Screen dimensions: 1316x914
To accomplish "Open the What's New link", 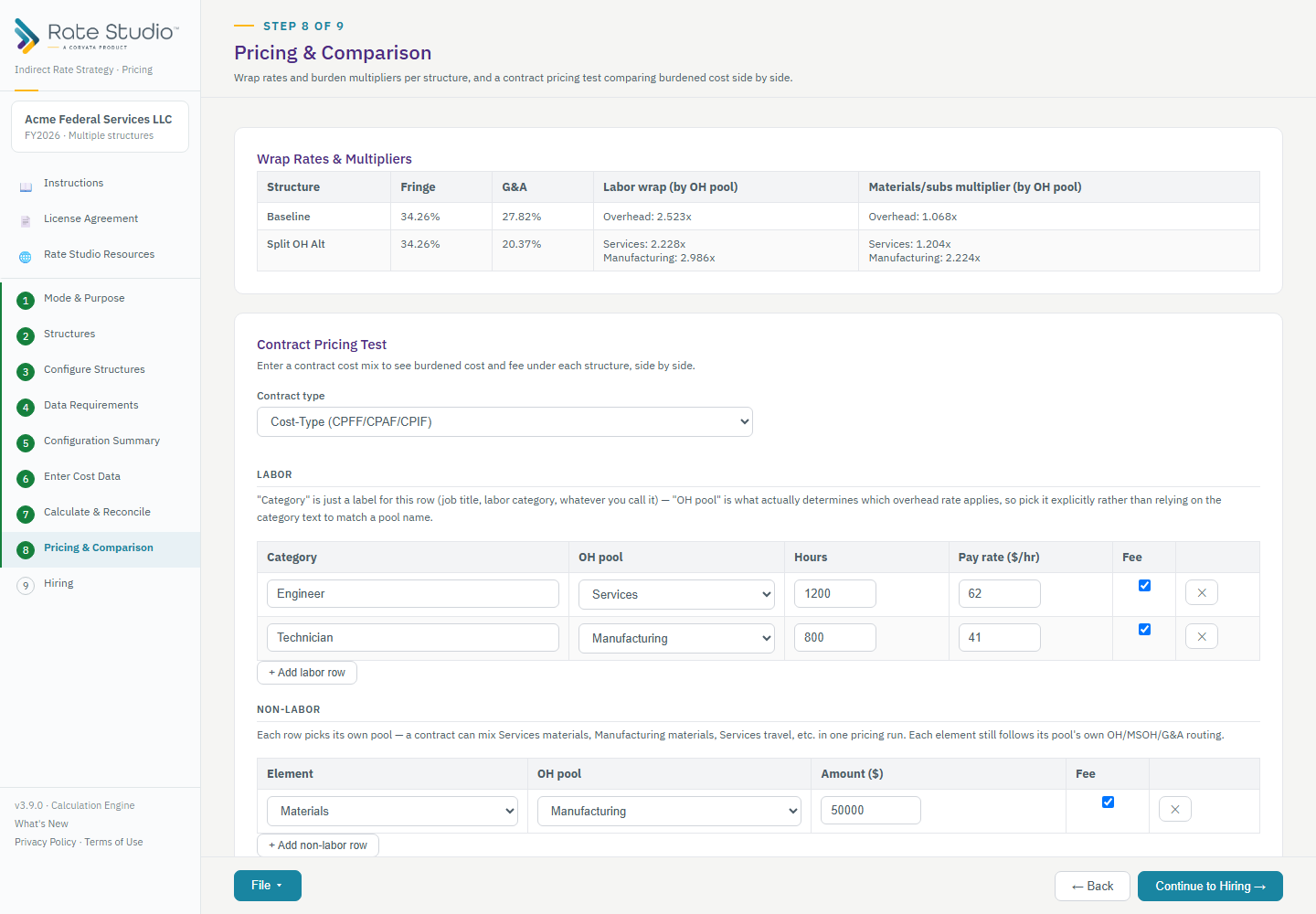I will coord(41,824).
